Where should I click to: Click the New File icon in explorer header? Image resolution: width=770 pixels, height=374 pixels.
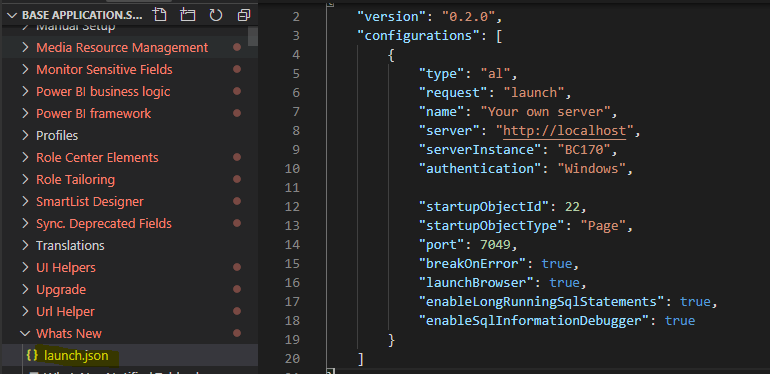pyautogui.click(x=159, y=15)
